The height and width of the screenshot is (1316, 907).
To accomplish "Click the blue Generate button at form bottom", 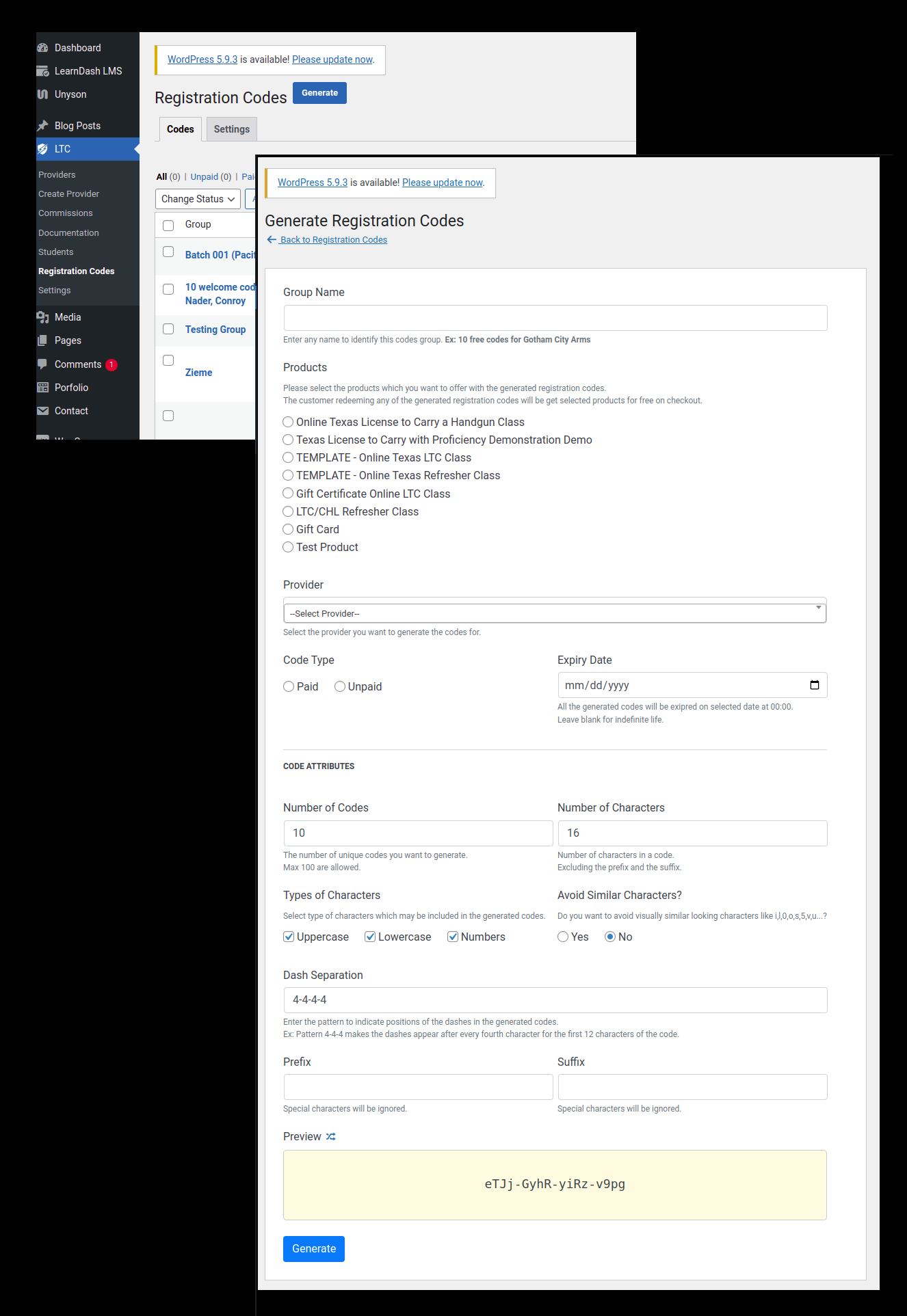I will point(314,1249).
